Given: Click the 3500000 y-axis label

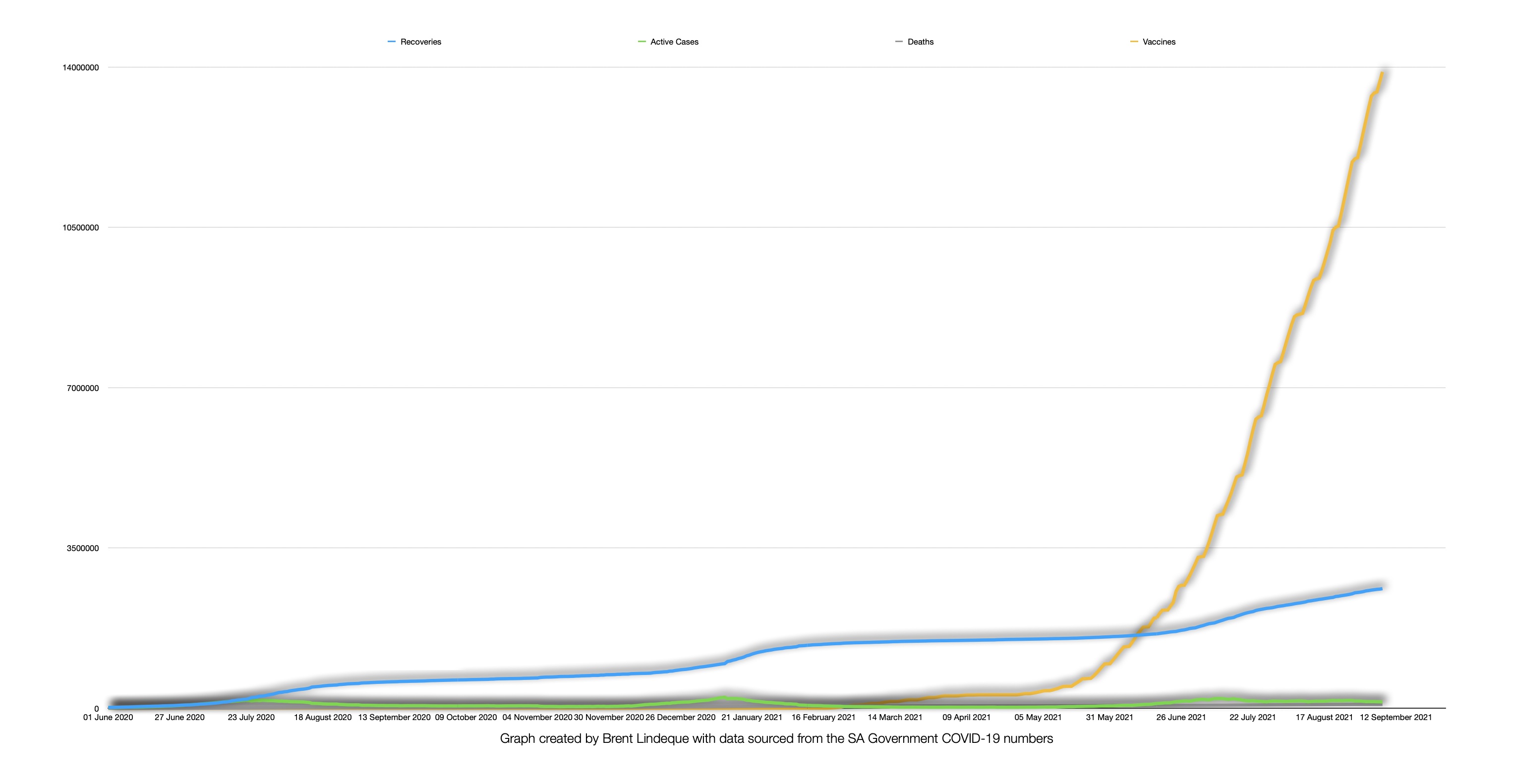Looking at the screenshot, I should (83, 548).
